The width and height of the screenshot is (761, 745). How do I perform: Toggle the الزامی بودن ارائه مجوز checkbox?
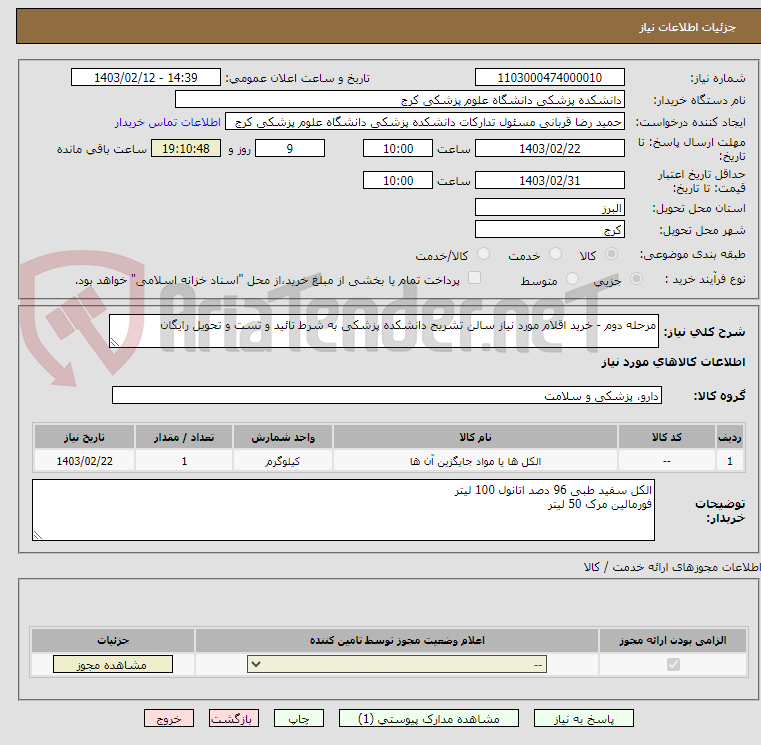[673, 664]
